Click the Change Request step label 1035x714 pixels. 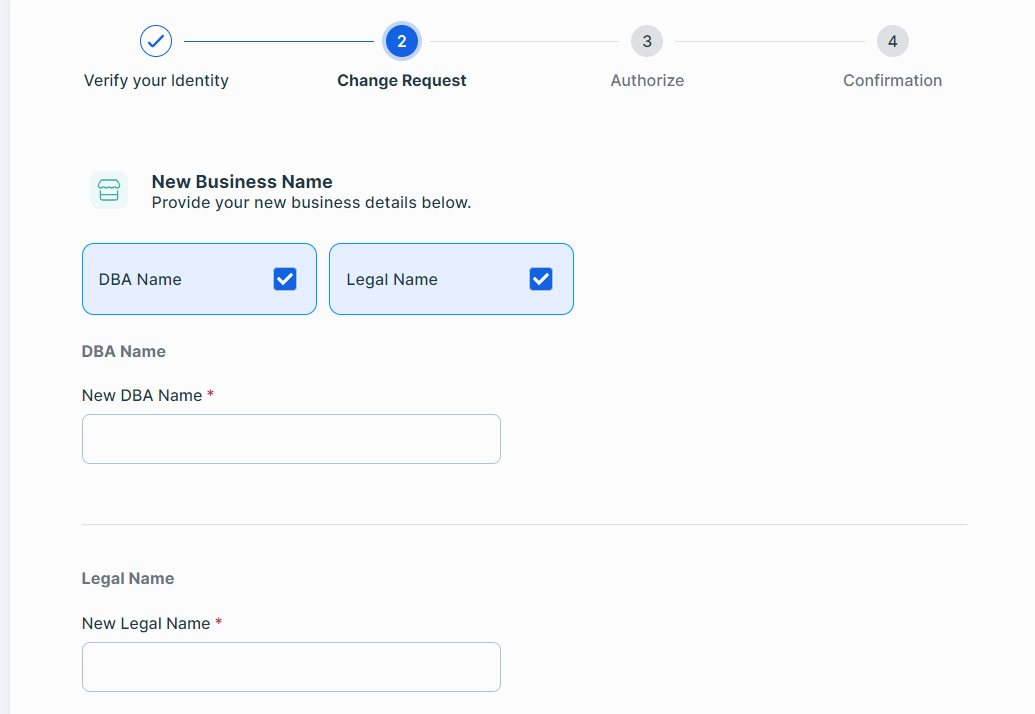coord(402,81)
